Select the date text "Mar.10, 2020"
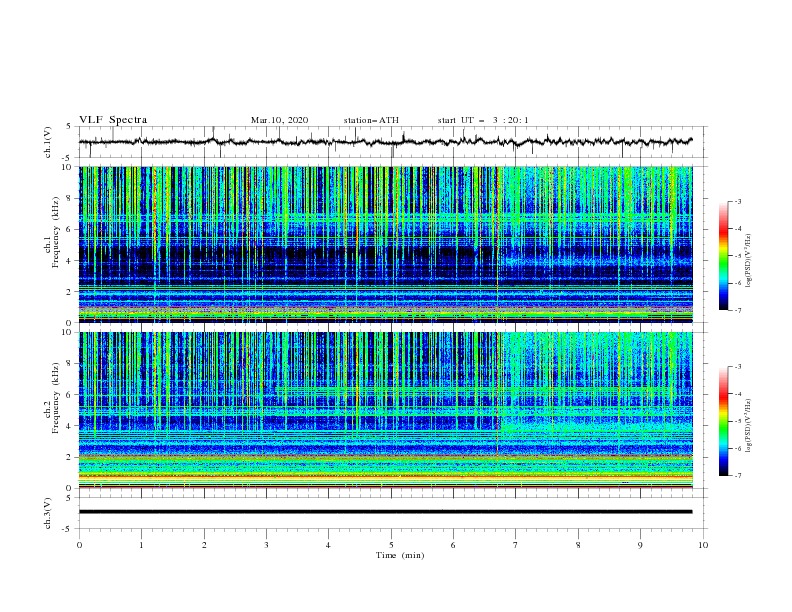The image size is (792, 612). pyautogui.click(x=279, y=120)
